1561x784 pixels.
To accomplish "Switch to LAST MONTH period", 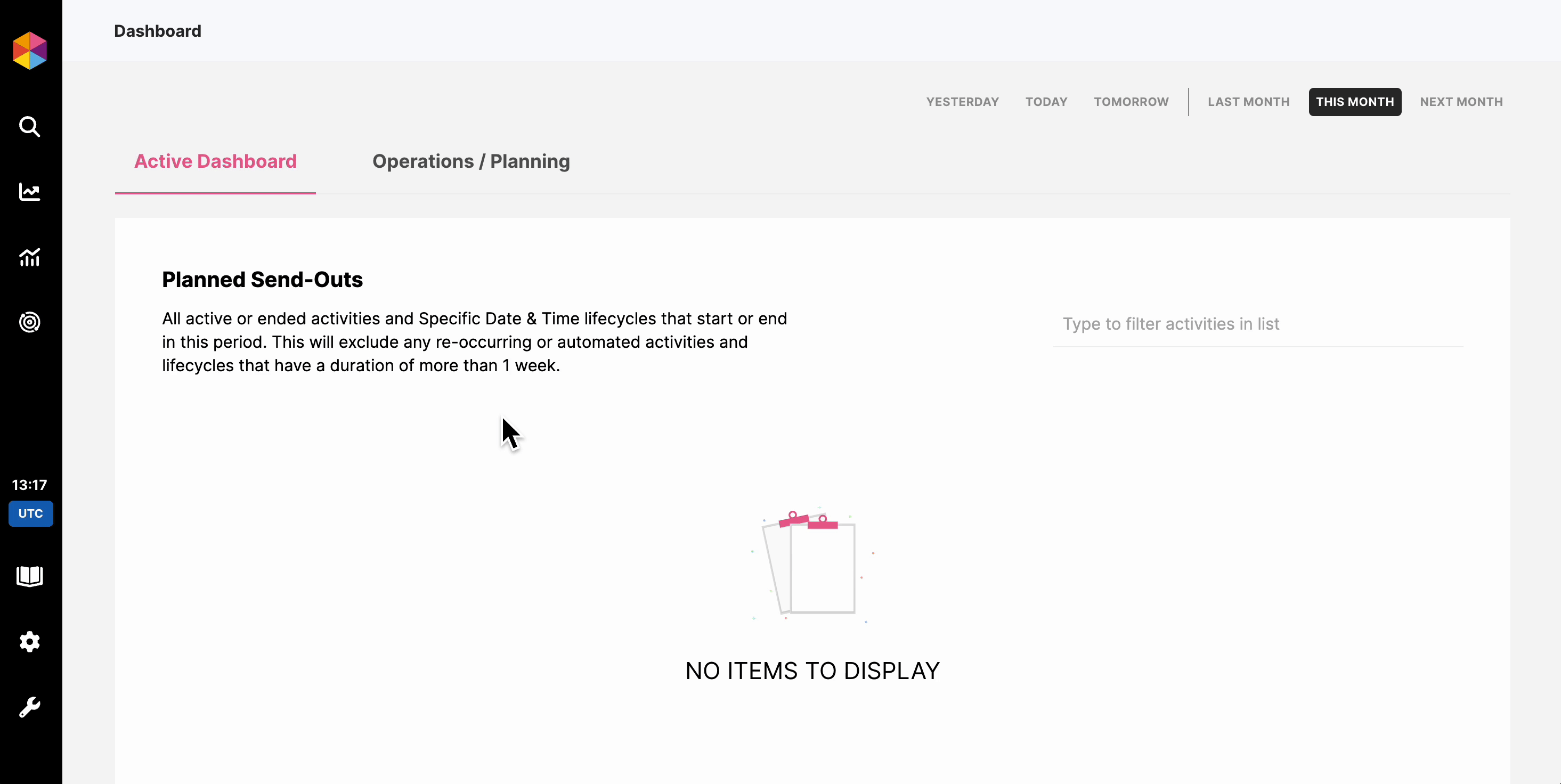I will coord(1248,102).
